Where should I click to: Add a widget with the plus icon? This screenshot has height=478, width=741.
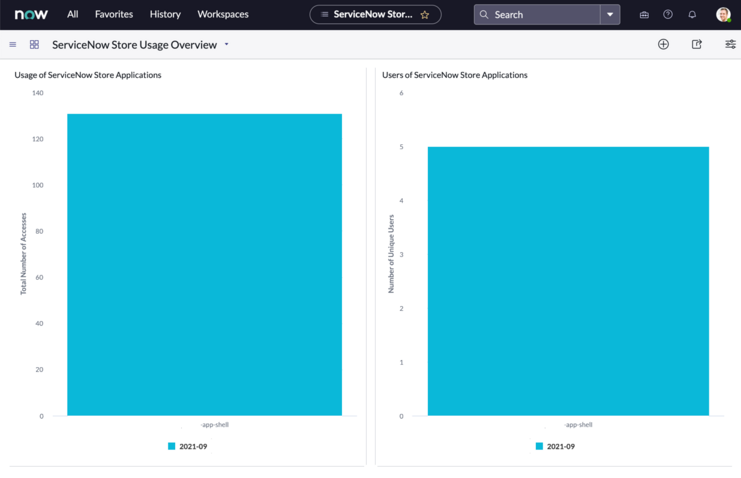(x=663, y=44)
